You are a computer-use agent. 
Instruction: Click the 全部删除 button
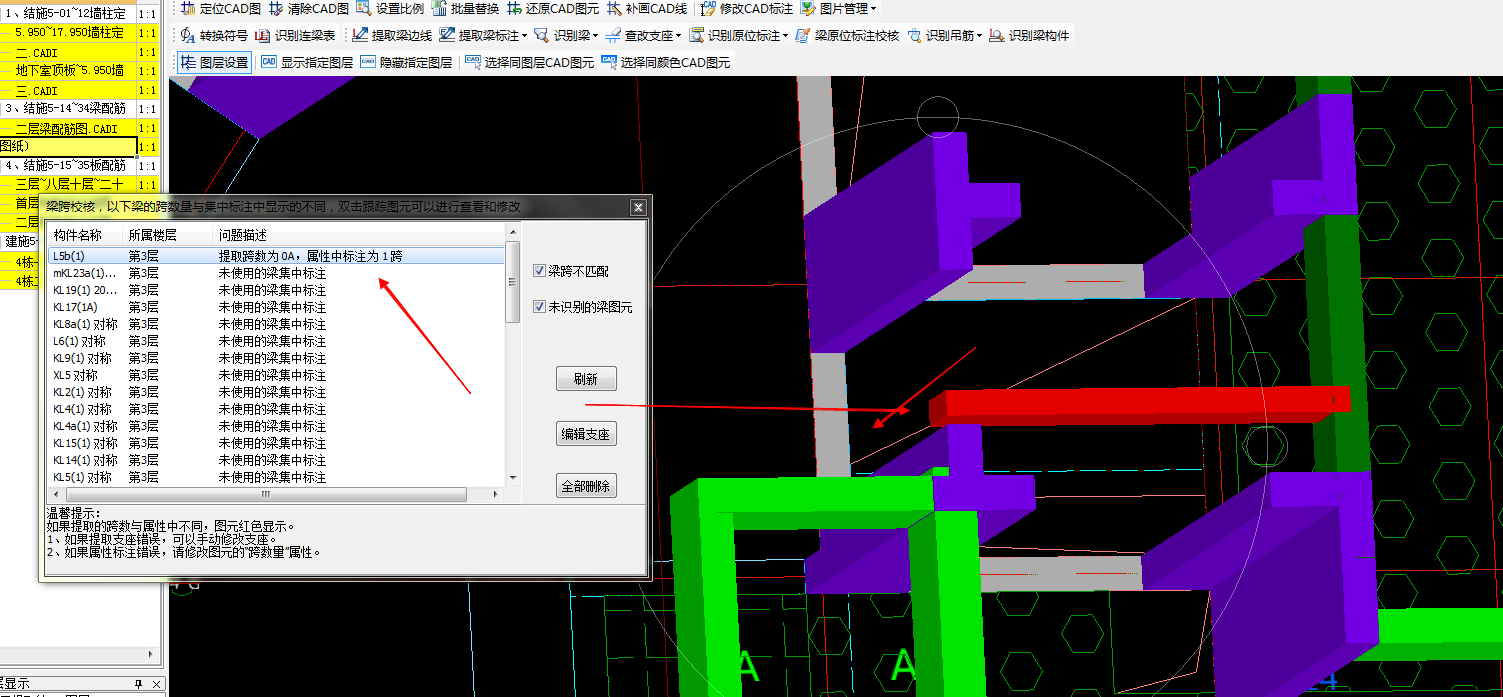[586, 486]
